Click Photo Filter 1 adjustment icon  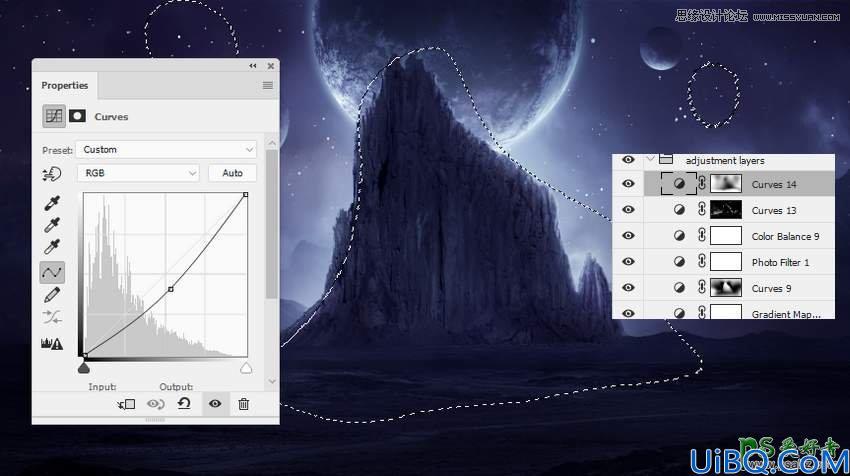pyautogui.click(x=679, y=262)
